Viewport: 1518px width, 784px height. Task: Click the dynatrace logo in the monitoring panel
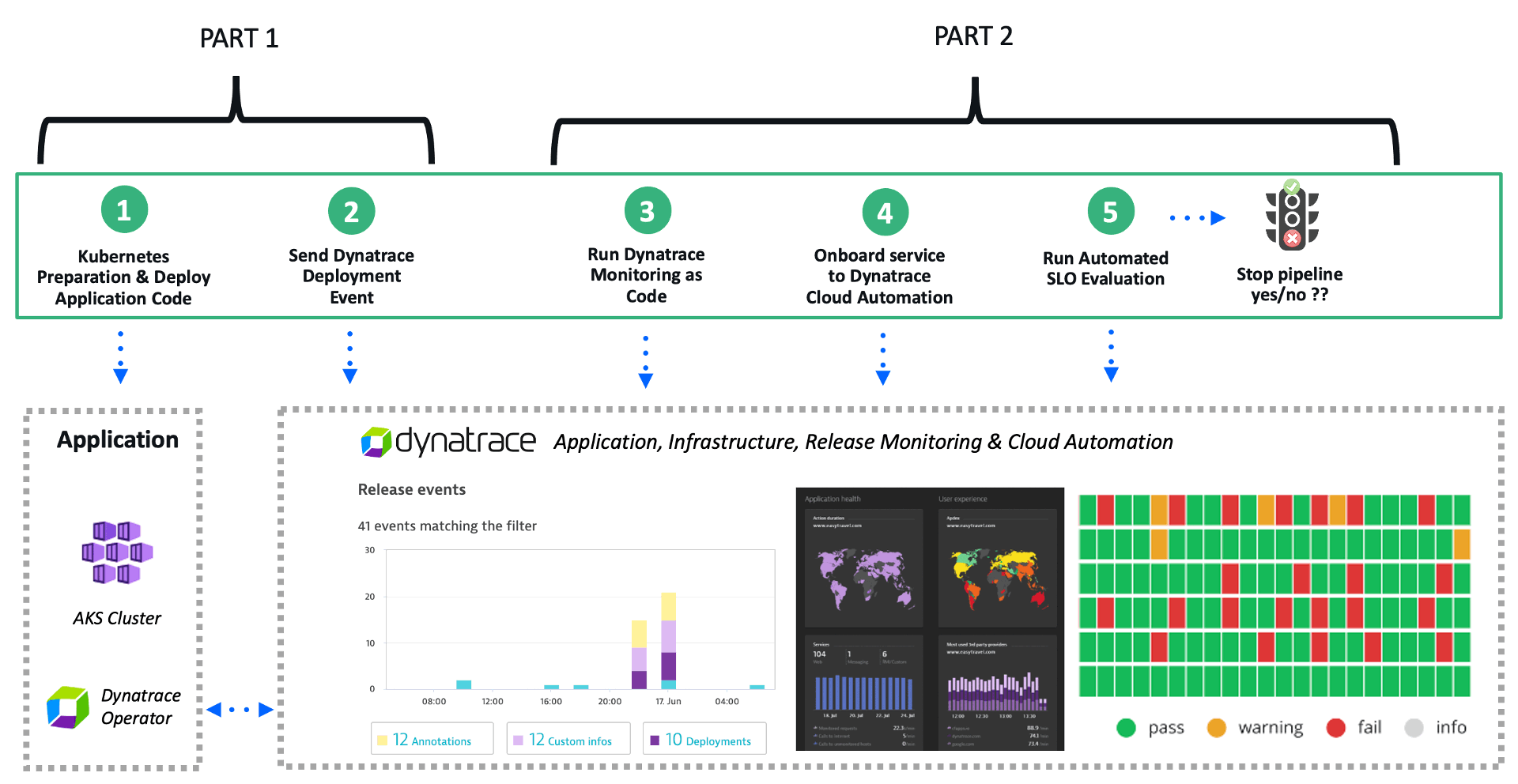pyautogui.click(x=448, y=441)
